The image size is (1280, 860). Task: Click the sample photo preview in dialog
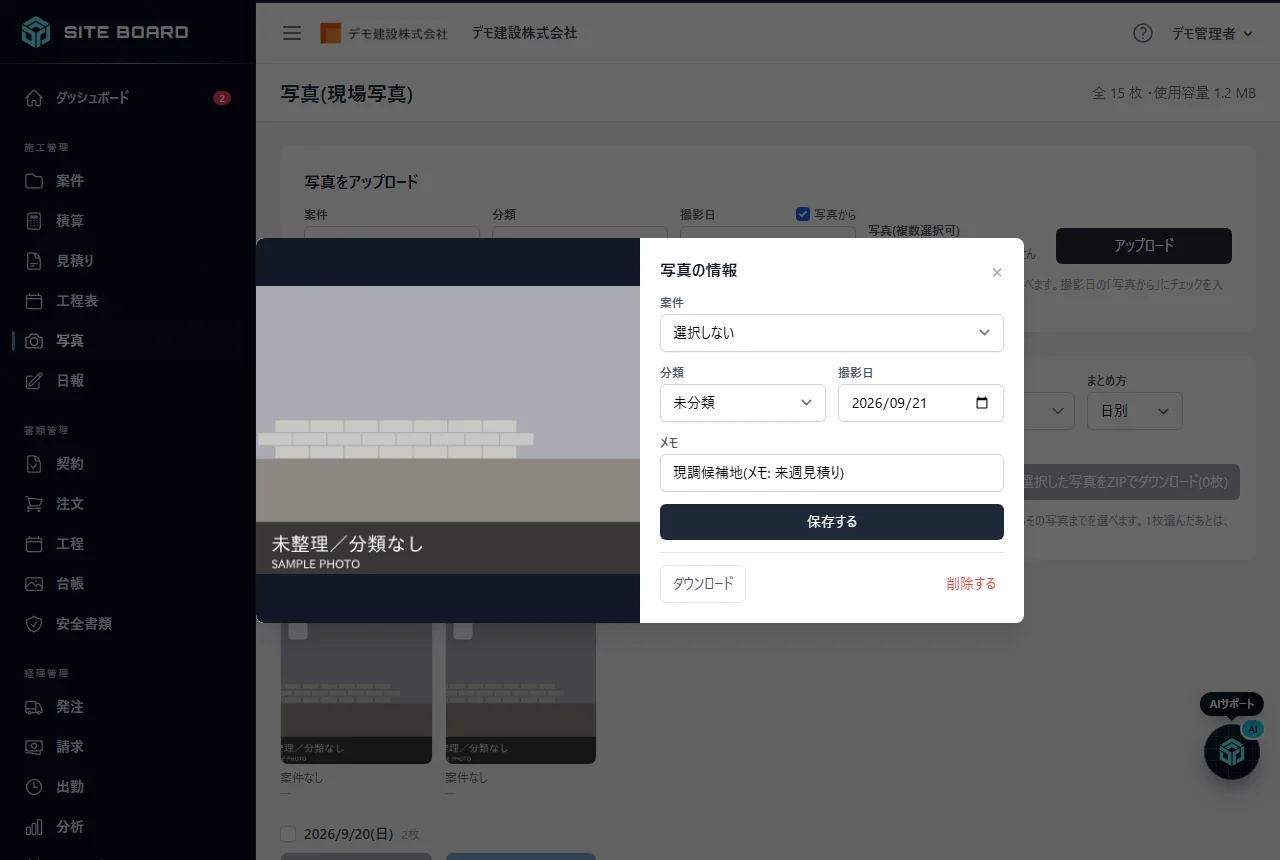click(448, 430)
